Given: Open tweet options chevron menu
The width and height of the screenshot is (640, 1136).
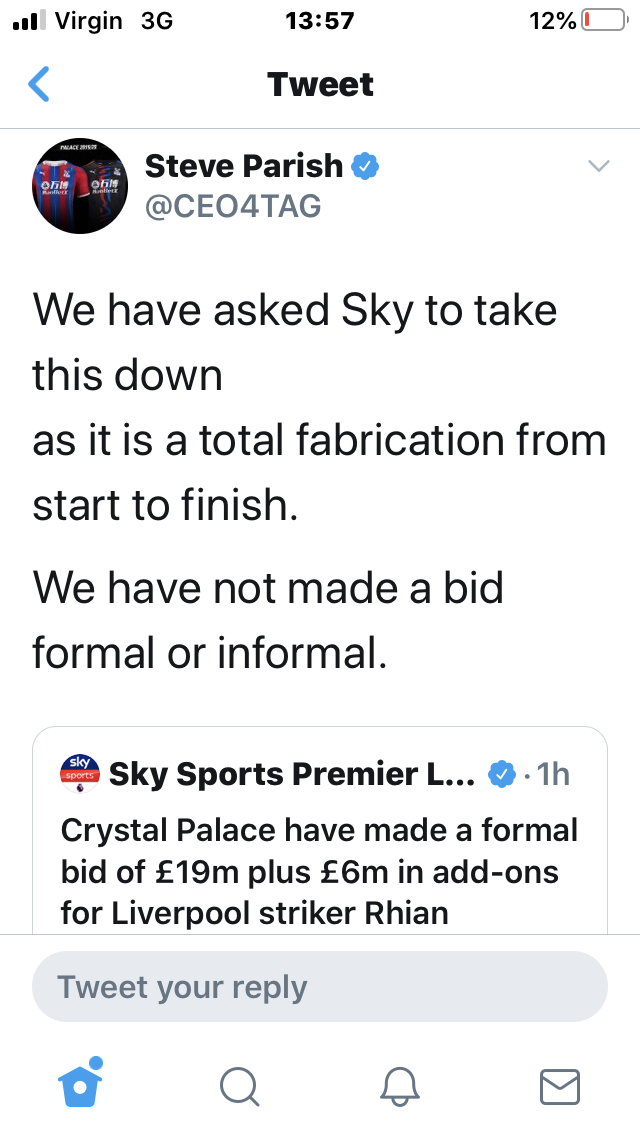Looking at the screenshot, I should (x=599, y=166).
